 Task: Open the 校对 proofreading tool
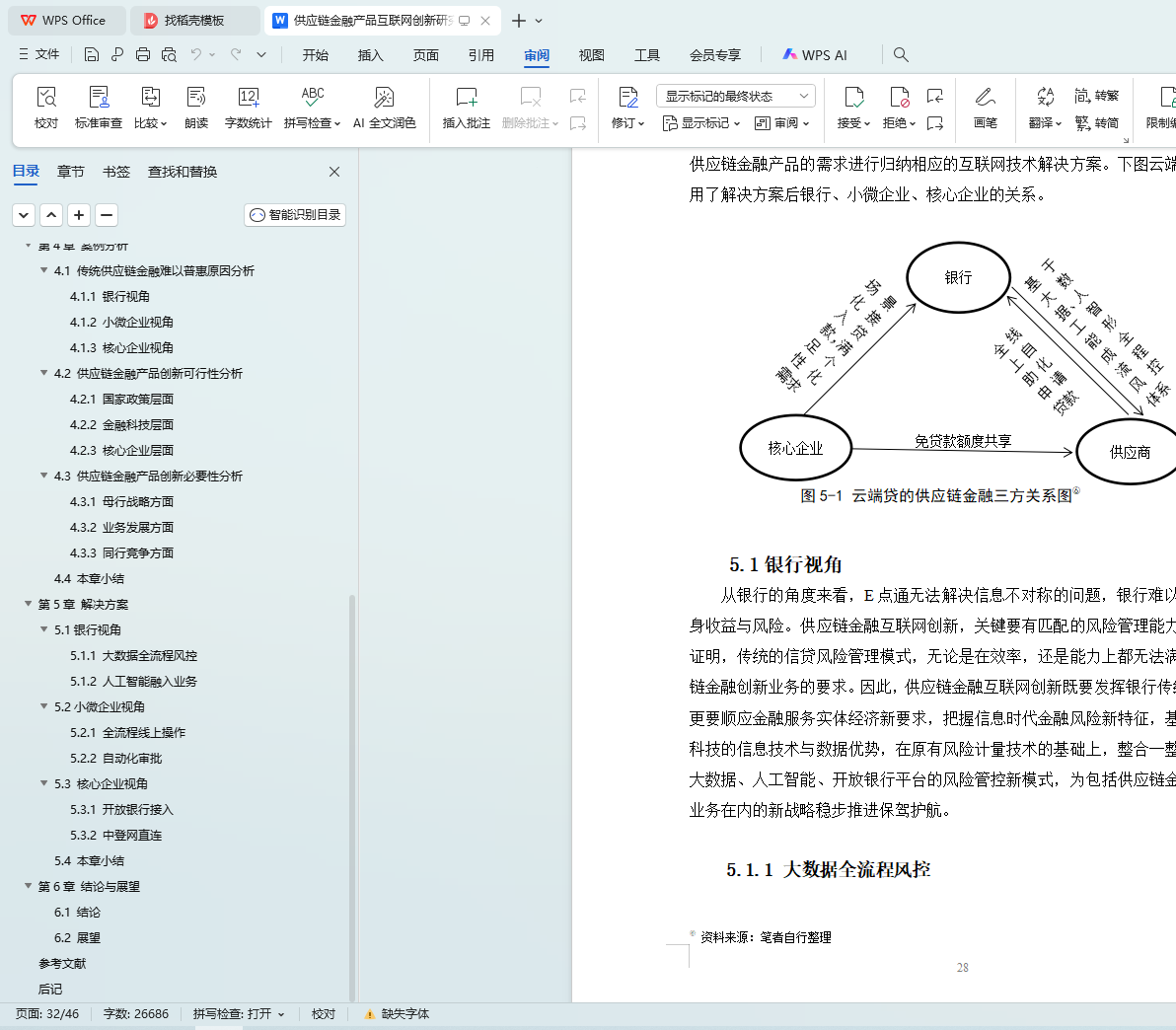46,108
